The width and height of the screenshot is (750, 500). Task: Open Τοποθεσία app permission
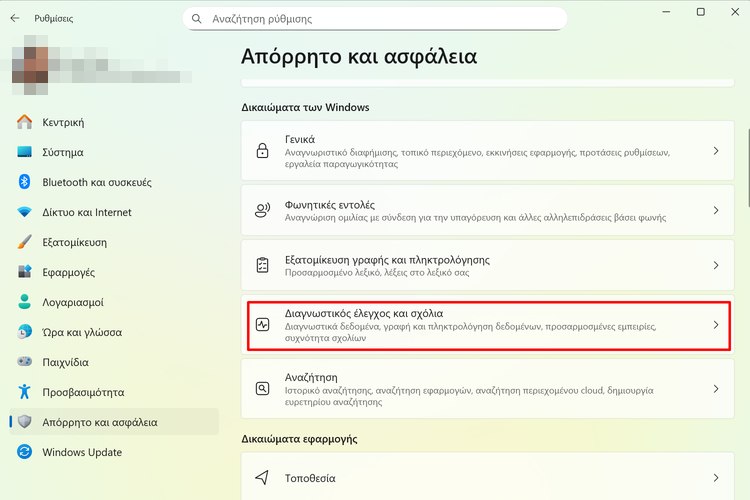click(x=487, y=478)
